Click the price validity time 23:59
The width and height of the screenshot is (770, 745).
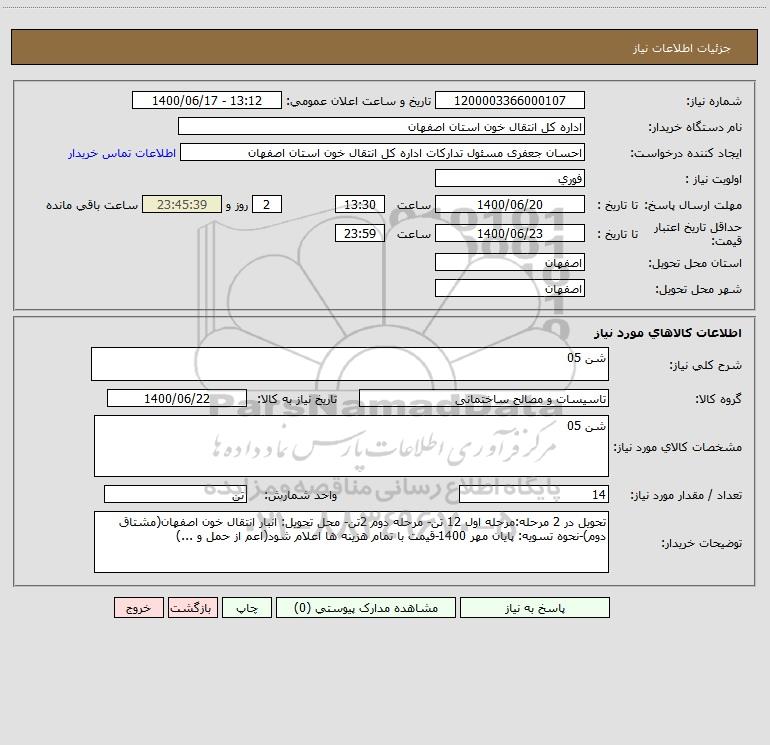click(359, 233)
